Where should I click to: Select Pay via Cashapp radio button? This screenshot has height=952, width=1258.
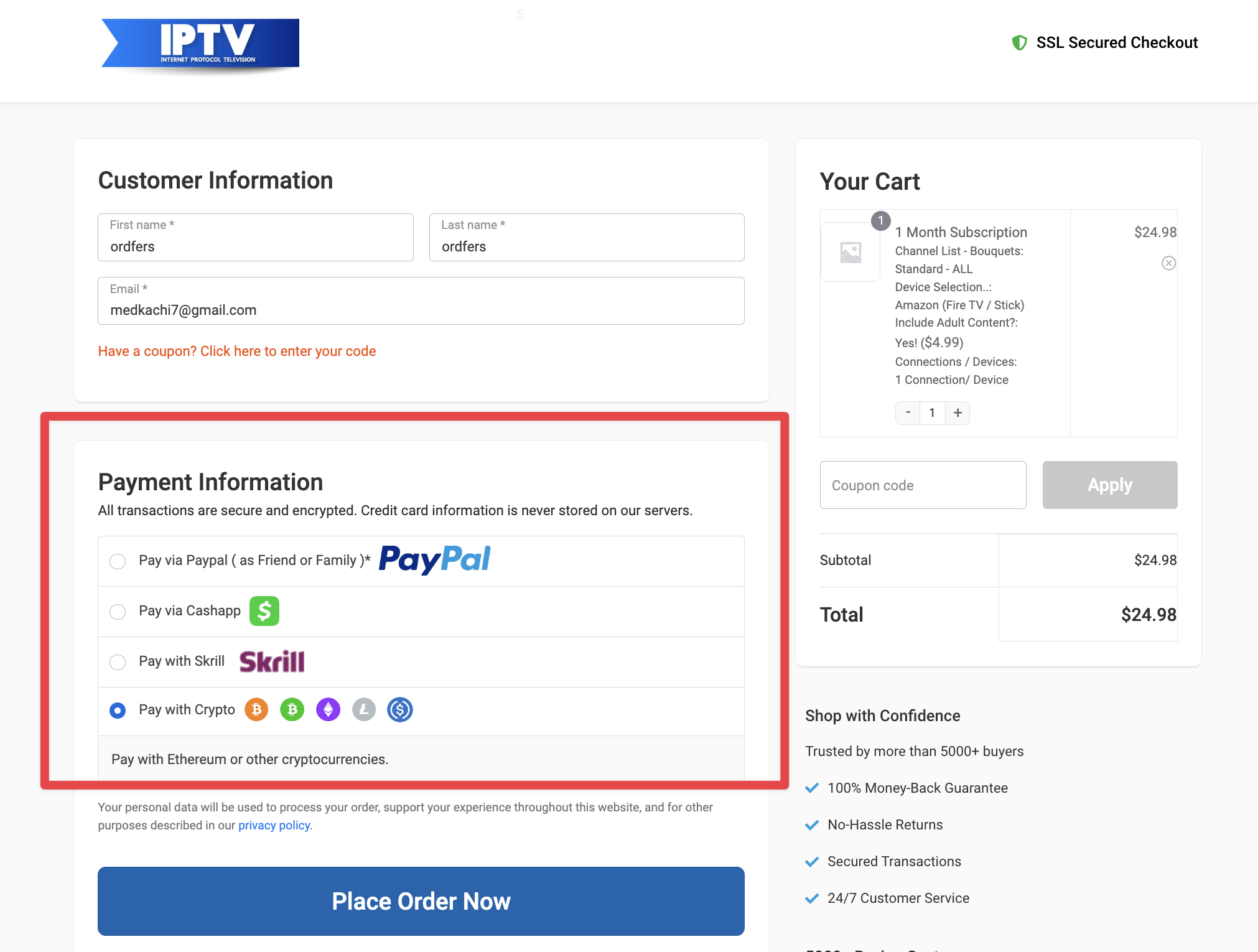click(118, 611)
